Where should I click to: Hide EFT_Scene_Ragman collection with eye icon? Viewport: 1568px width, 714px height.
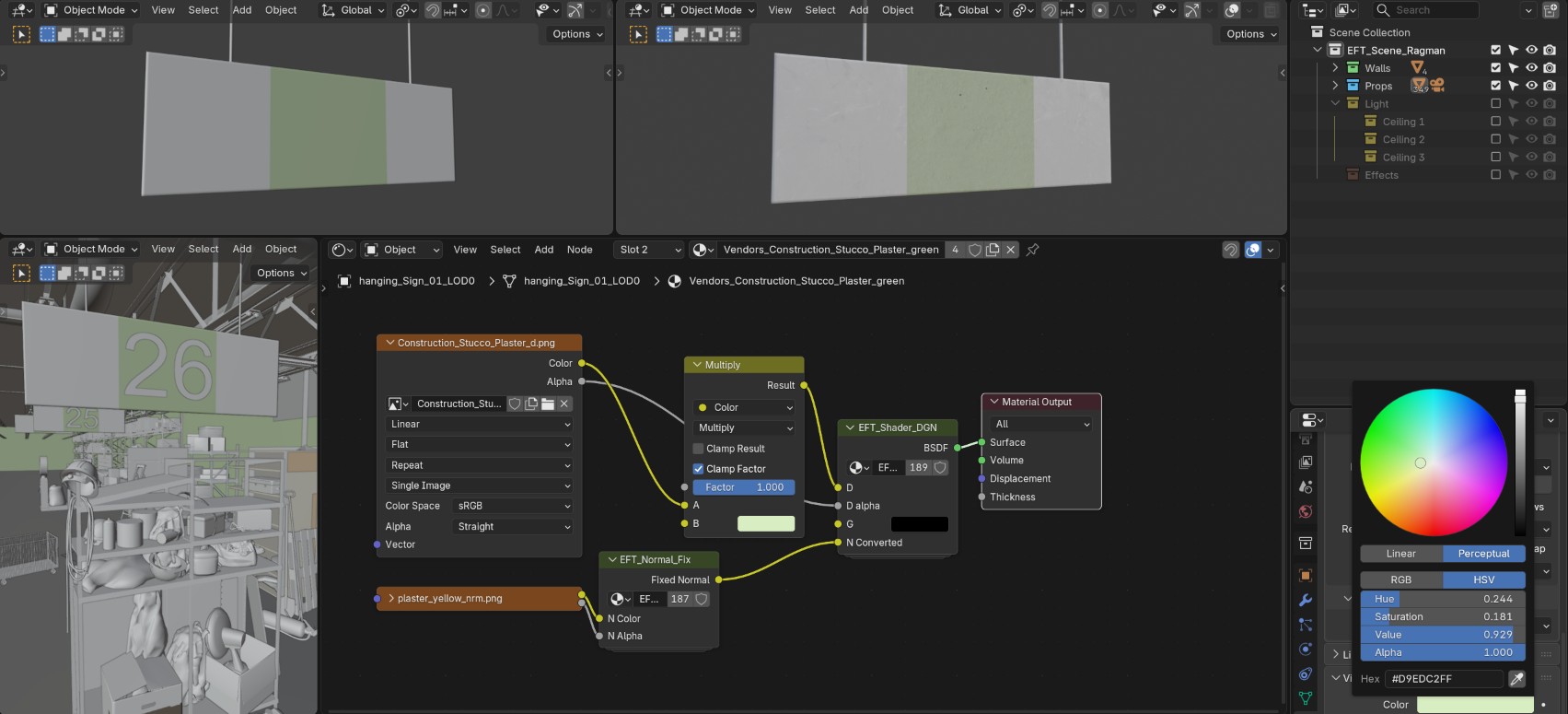(x=1531, y=50)
